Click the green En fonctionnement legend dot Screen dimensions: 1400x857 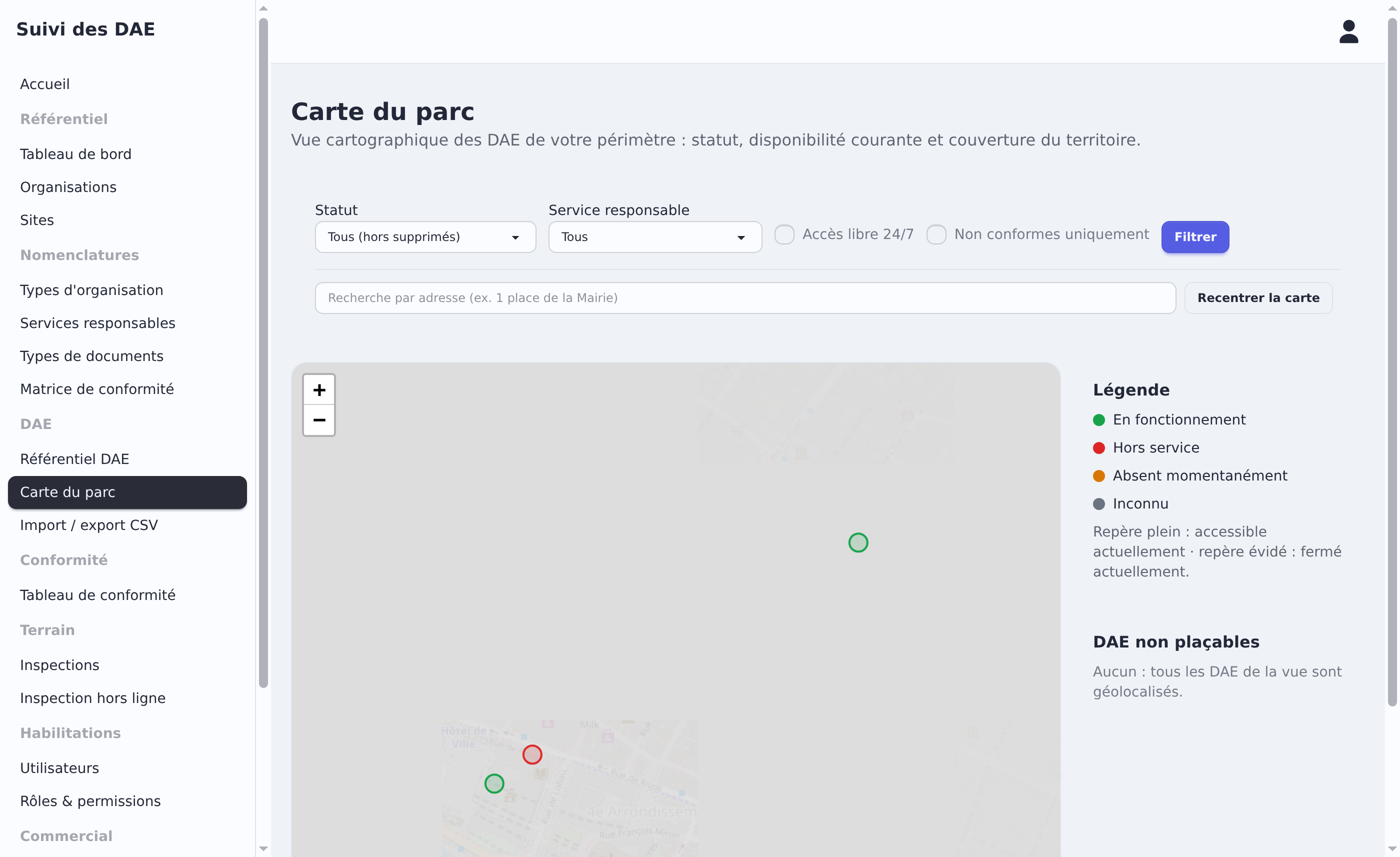click(x=1098, y=420)
